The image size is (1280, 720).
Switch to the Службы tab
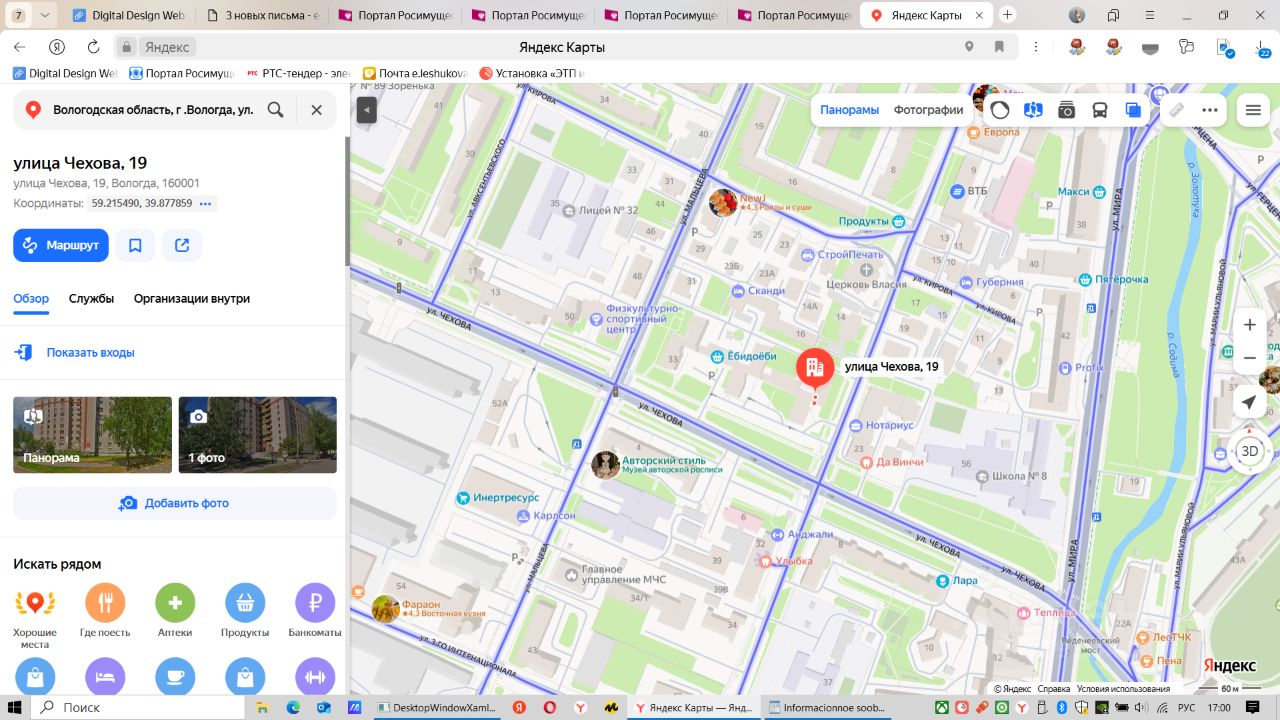point(91,298)
